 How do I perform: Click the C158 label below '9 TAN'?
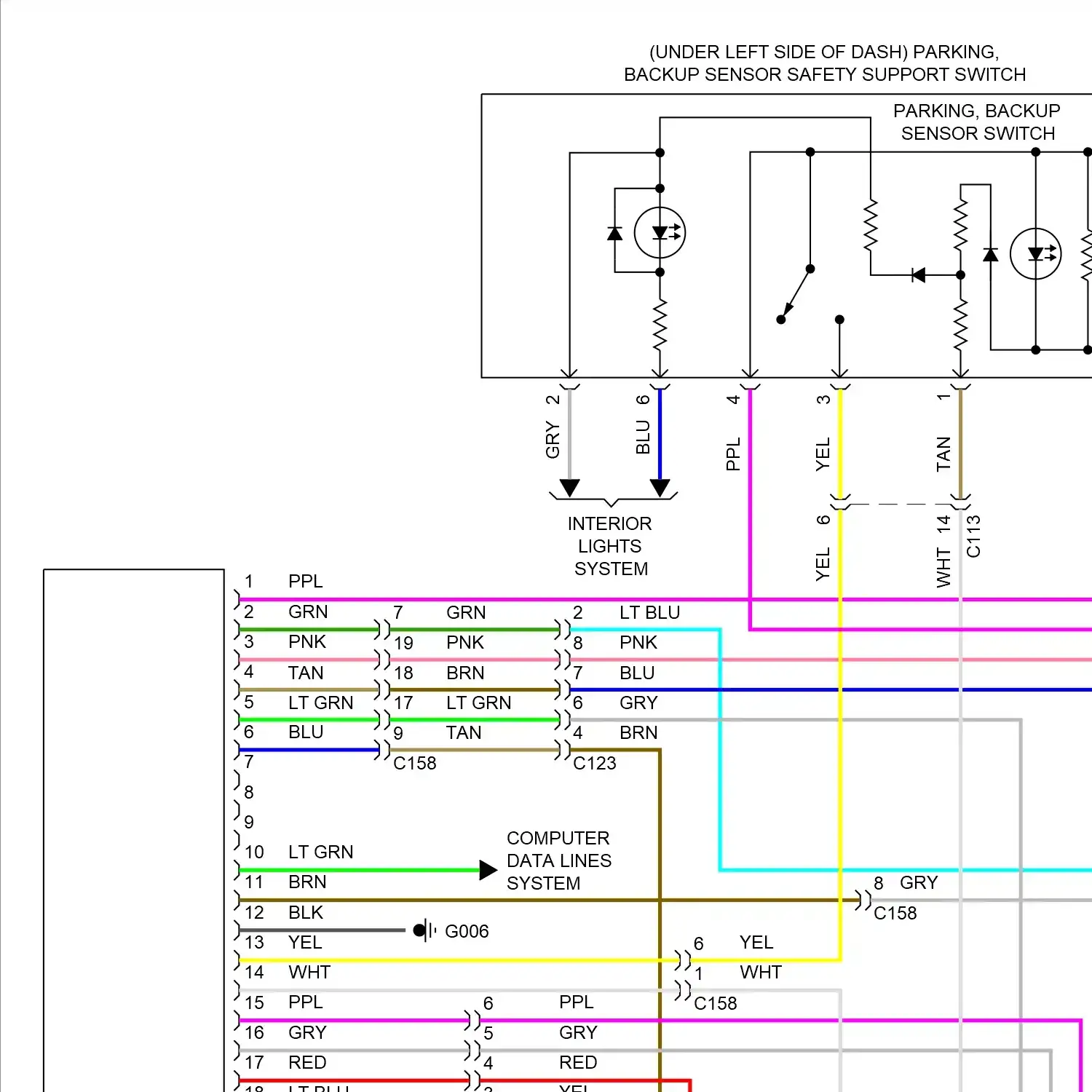point(415,763)
